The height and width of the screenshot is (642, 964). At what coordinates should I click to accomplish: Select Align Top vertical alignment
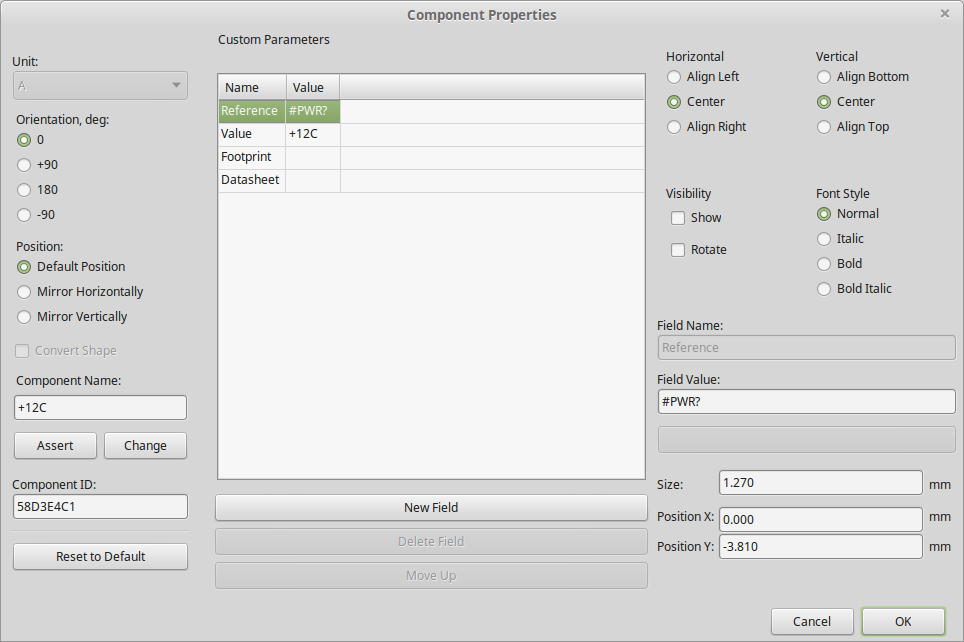[x=824, y=127]
